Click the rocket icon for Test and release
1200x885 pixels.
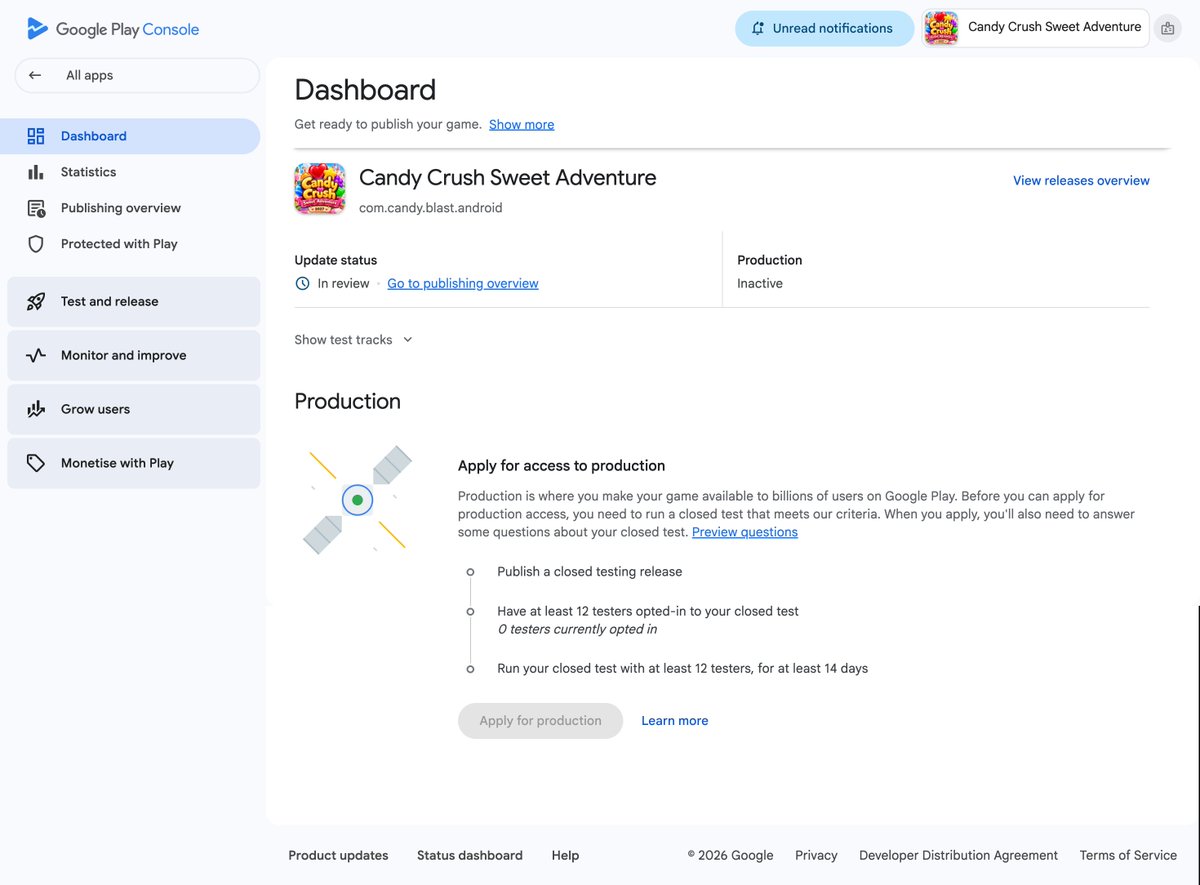(36, 301)
